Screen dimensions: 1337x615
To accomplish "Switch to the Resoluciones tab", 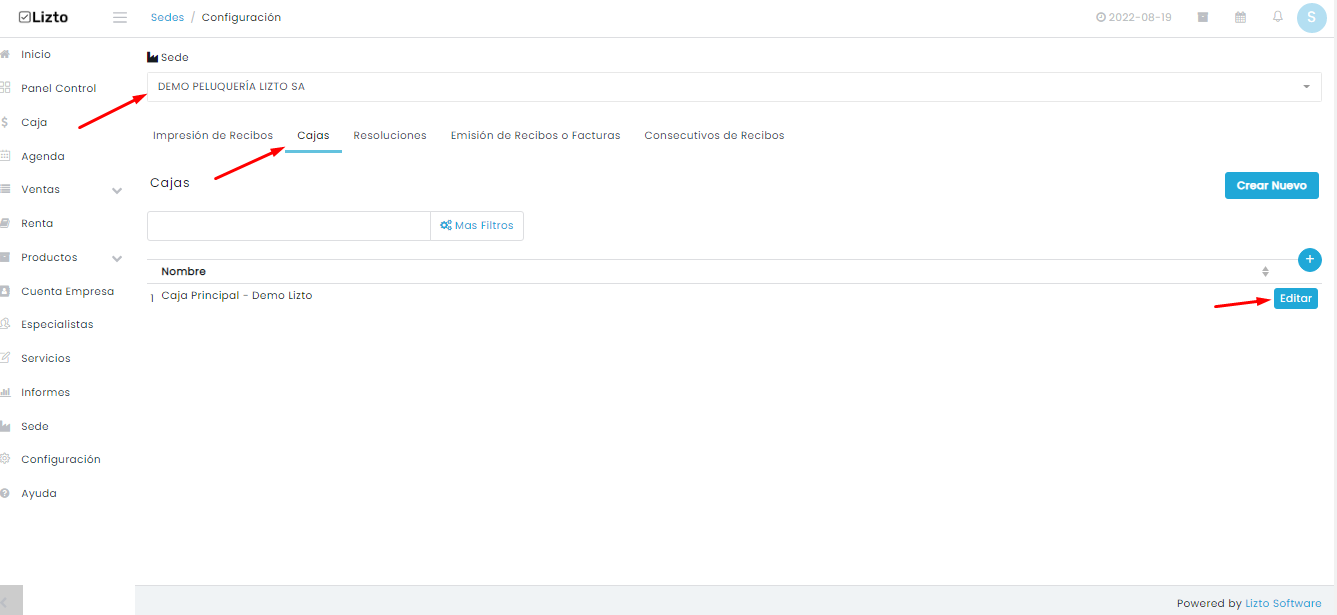I will point(390,135).
